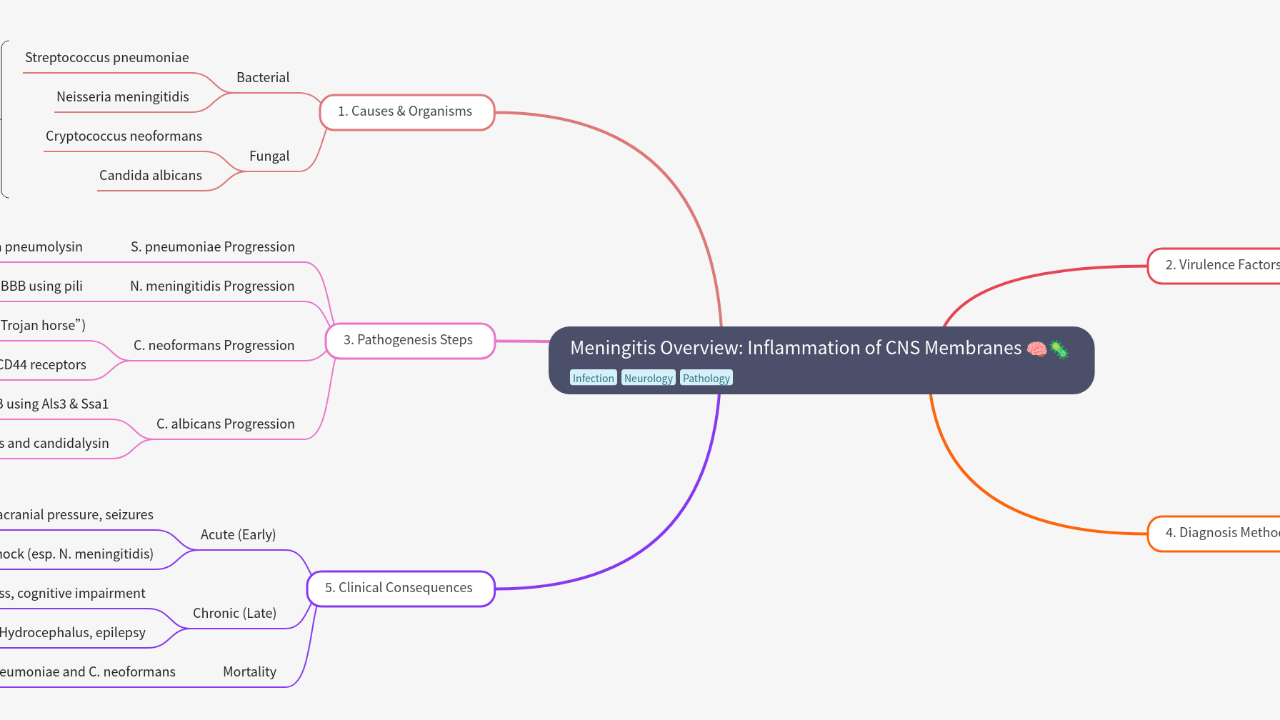Expand the '4. Diagnosis Methods' node

coord(1220,533)
